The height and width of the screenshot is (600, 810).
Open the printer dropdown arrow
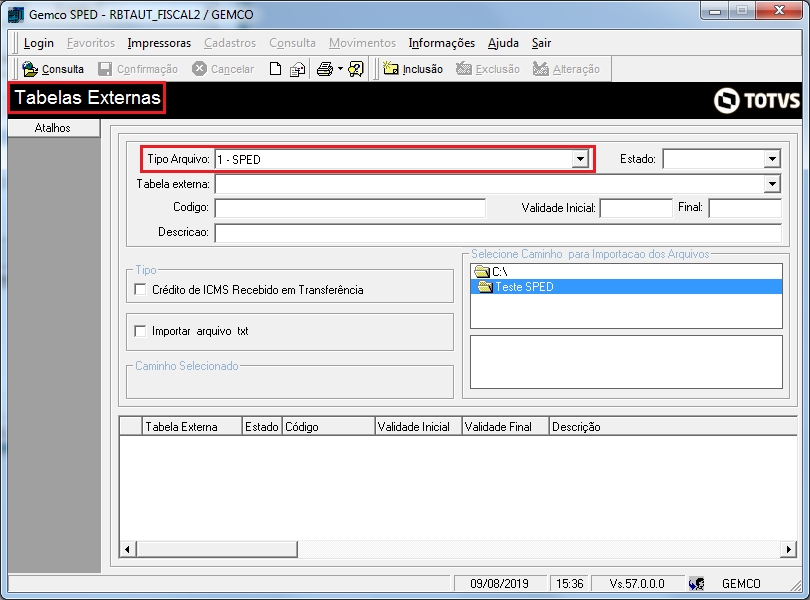(x=340, y=69)
